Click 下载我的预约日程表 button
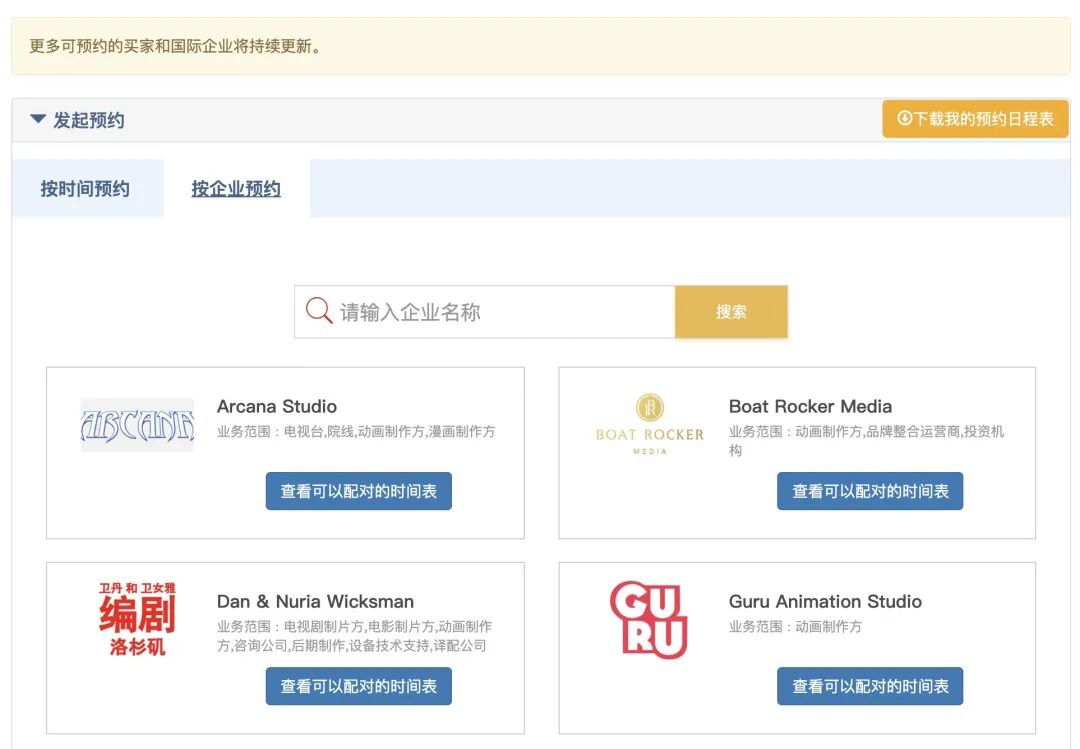1080x749 pixels. click(975, 118)
